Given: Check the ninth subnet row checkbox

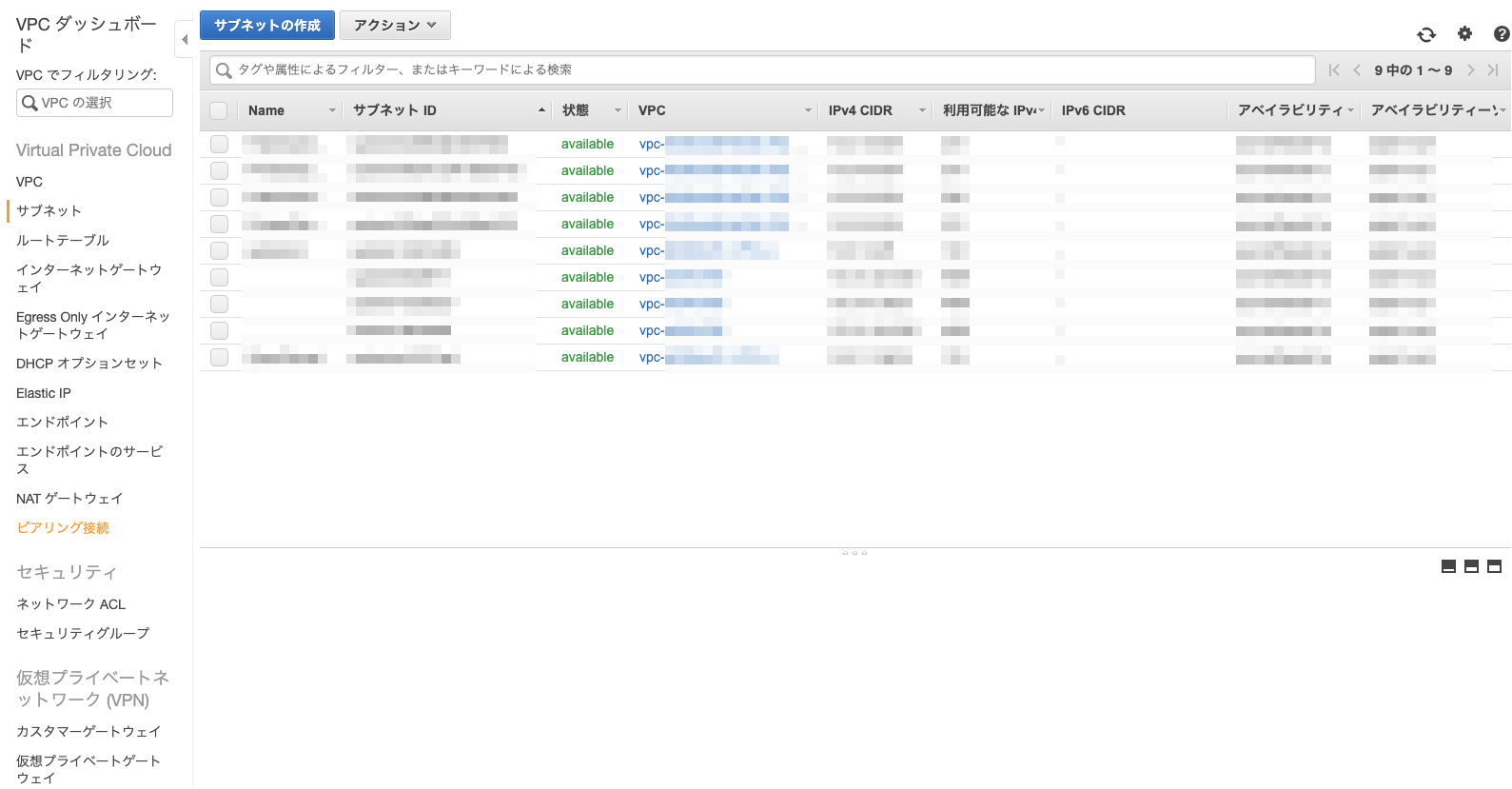Looking at the screenshot, I should click(x=219, y=357).
